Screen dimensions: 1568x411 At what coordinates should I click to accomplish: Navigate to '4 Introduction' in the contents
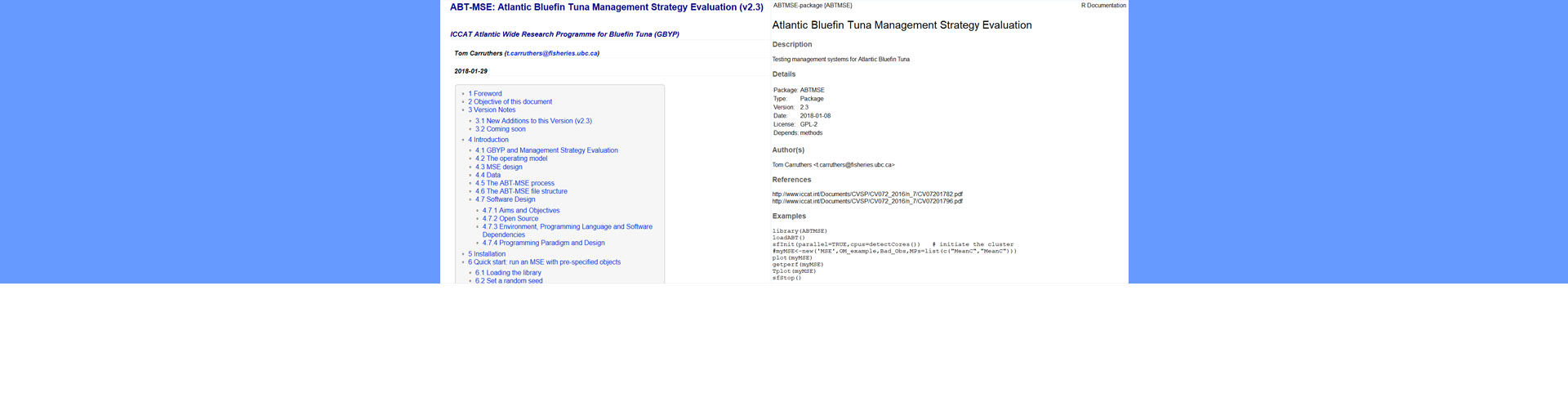click(488, 140)
